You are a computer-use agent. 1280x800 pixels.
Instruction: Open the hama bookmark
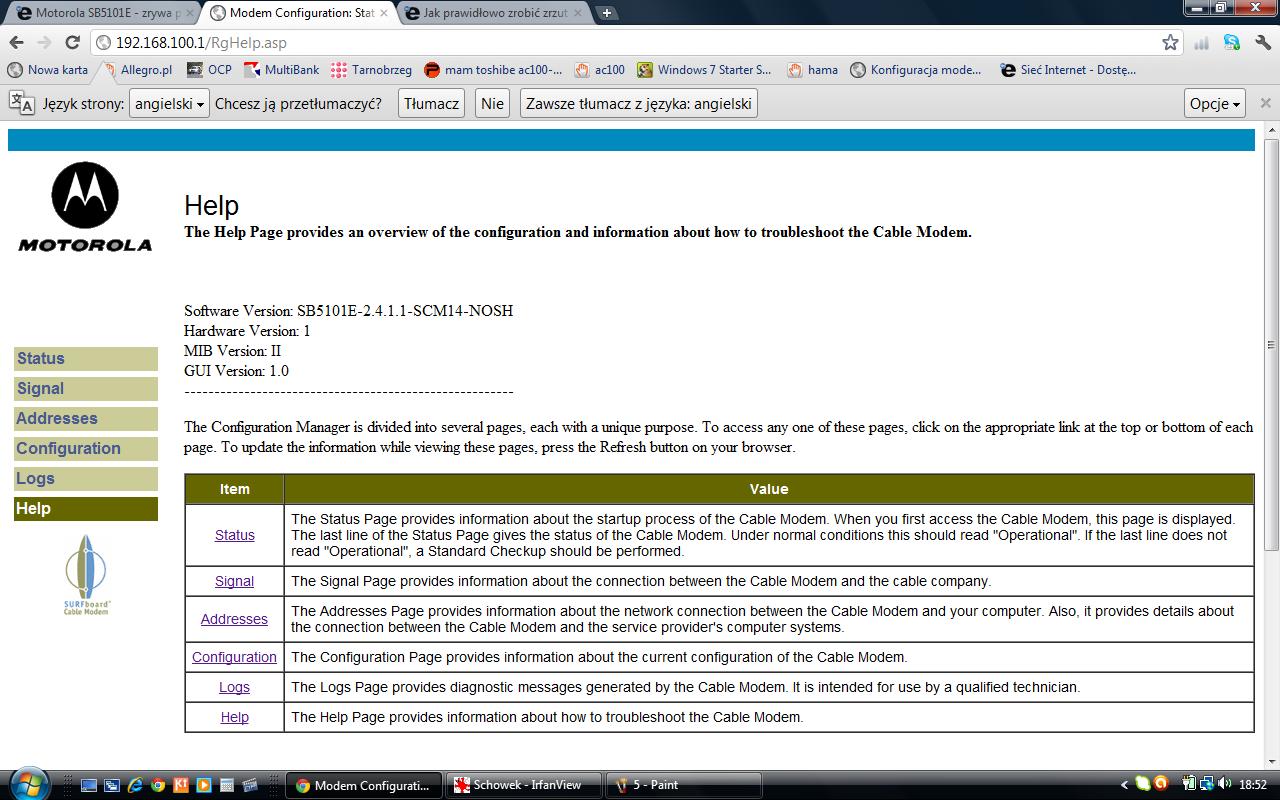coord(812,70)
